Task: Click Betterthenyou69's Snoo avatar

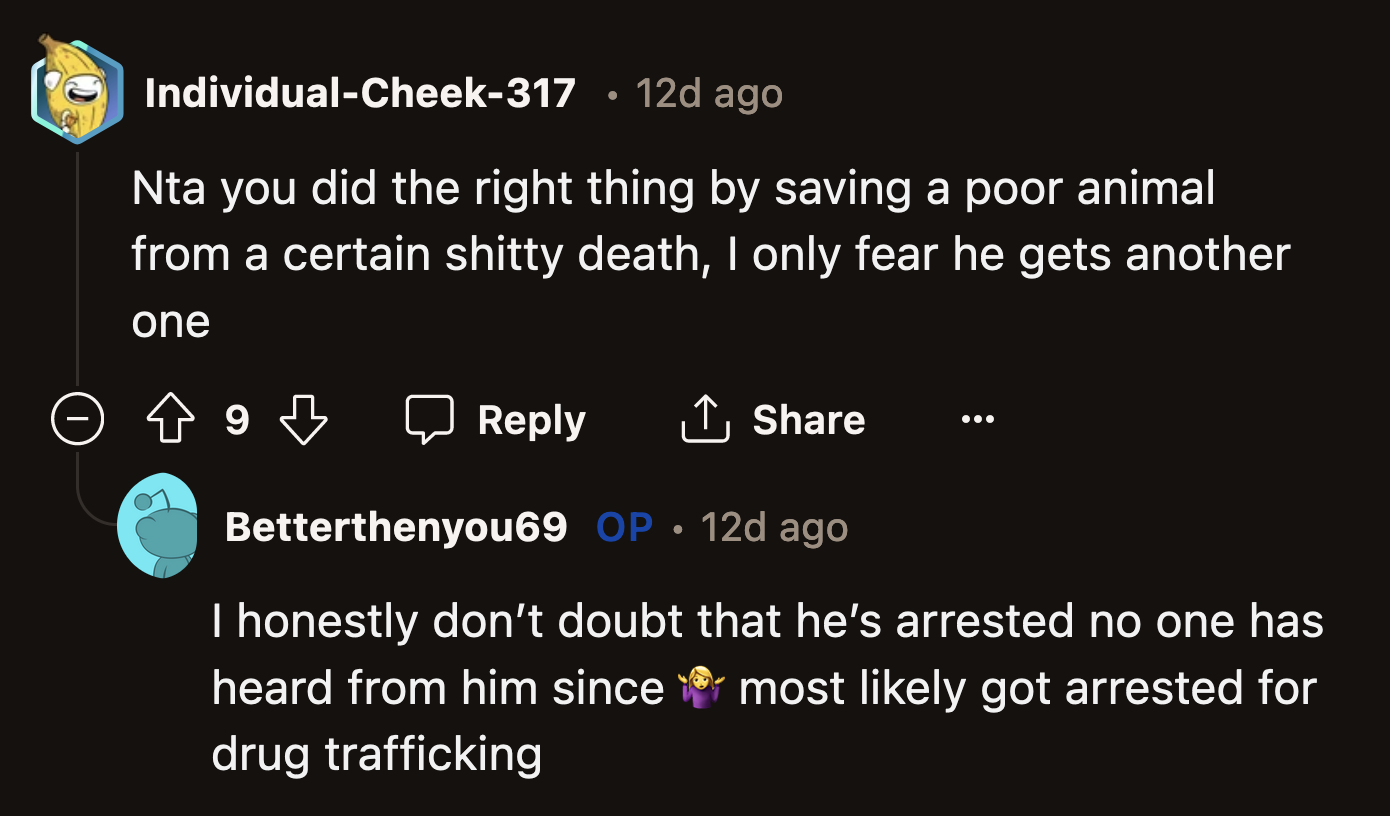Action: point(160,526)
